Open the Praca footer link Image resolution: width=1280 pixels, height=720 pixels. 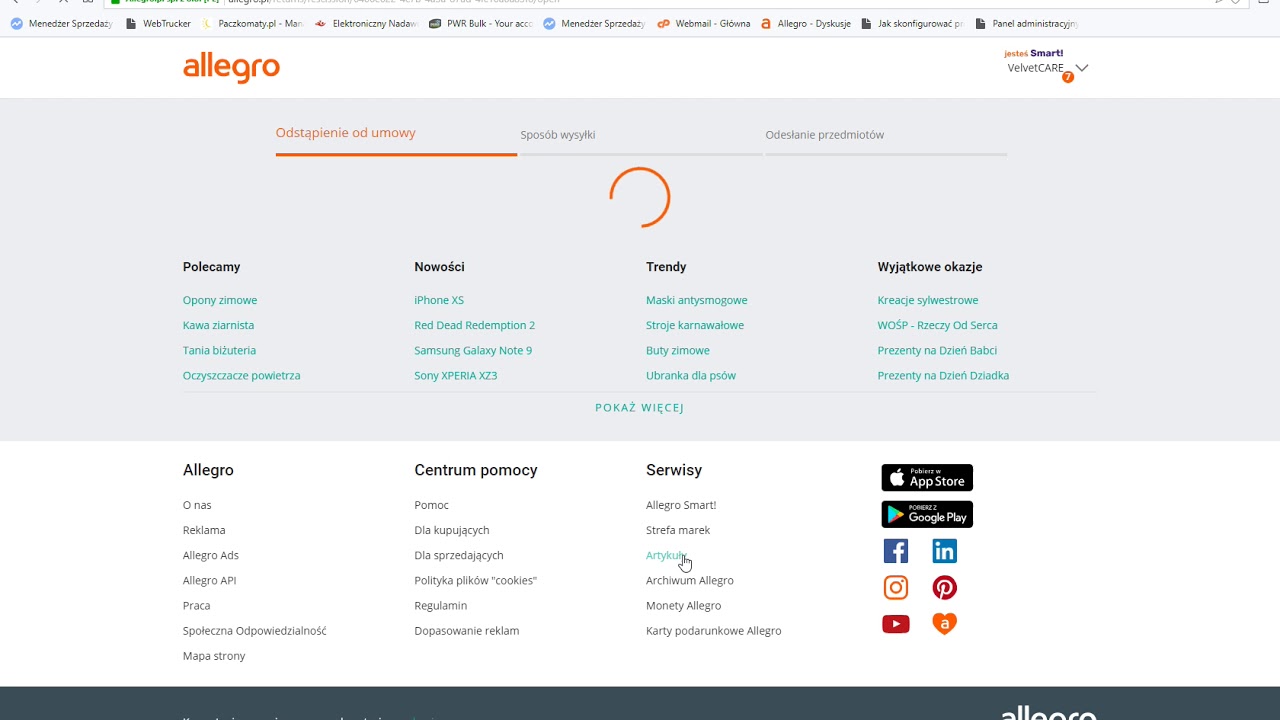(196, 605)
